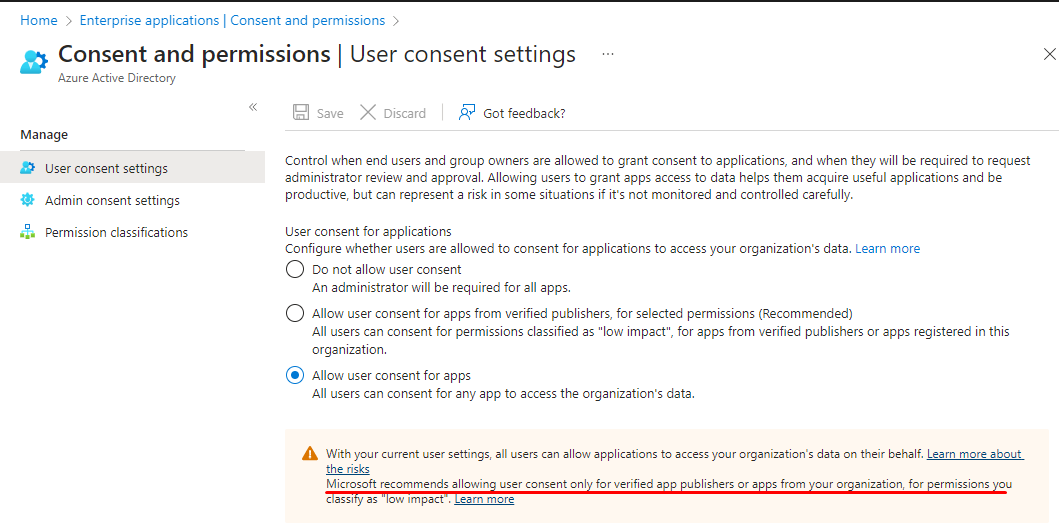The image size is (1059, 526).
Task: Click chevron after Home in breadcrumb
Action: click(69, 21)
